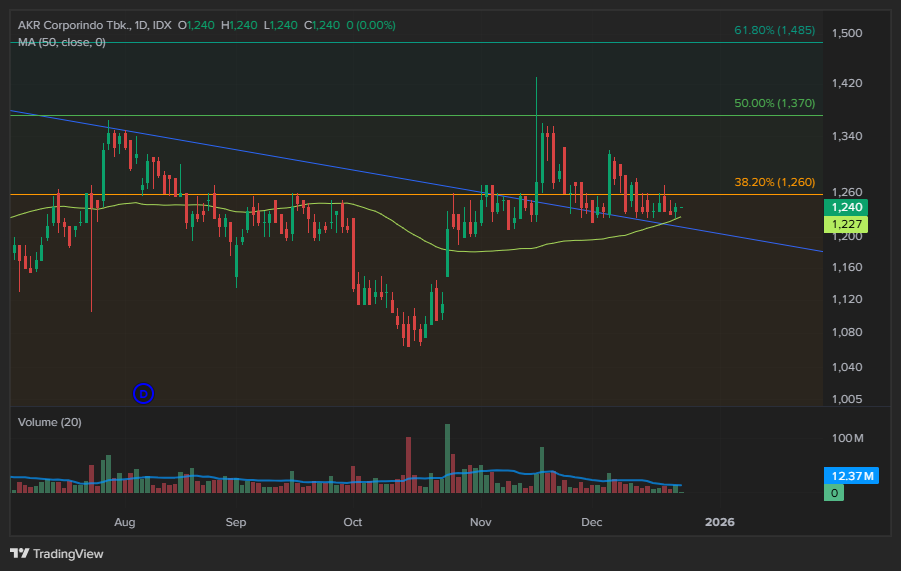
Task: Click the green 0 tag on volume scale
Action: click(833, 493)
